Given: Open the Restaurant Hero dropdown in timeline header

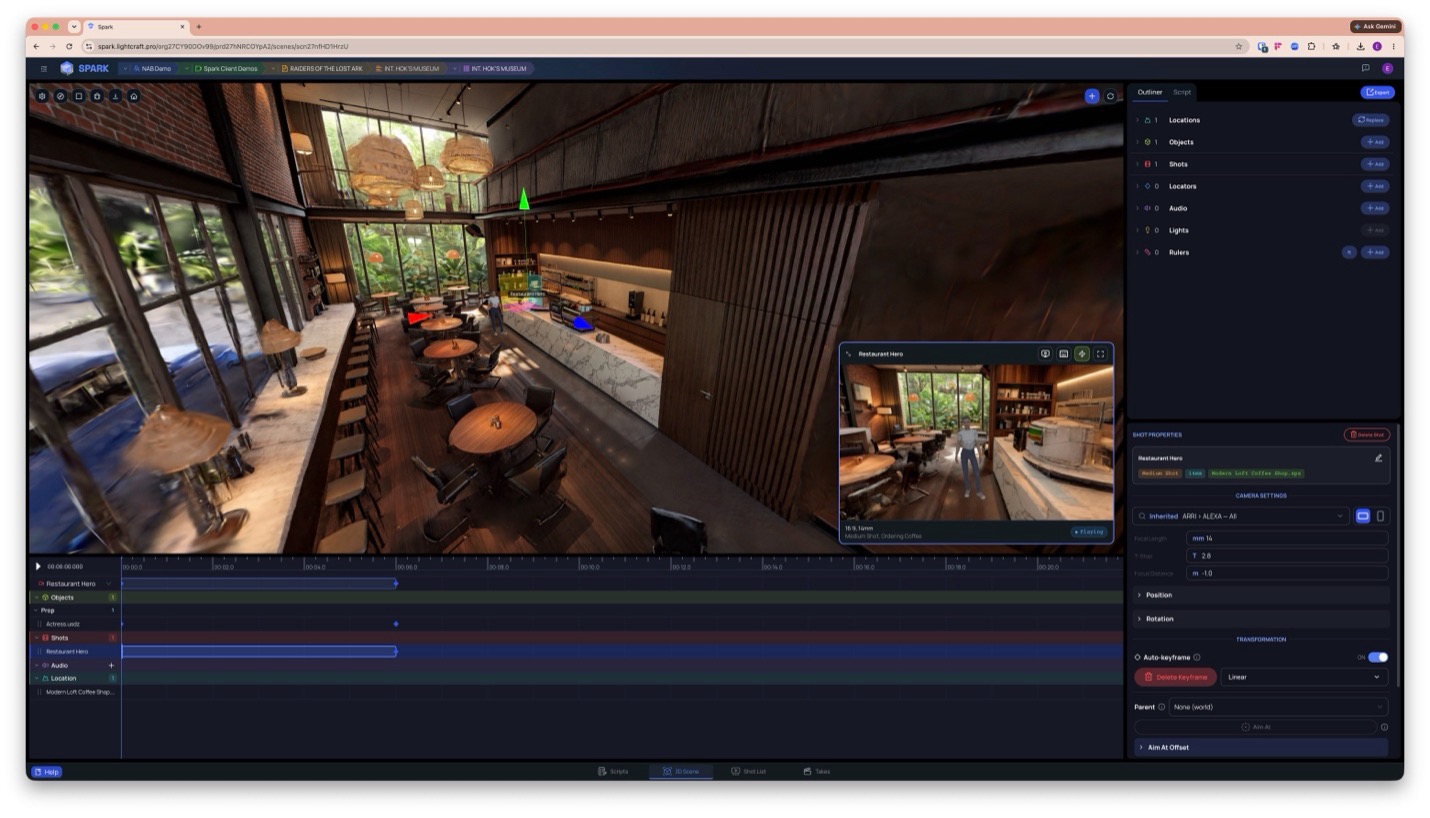Looking at the screenshot, I should click(108, 584).
